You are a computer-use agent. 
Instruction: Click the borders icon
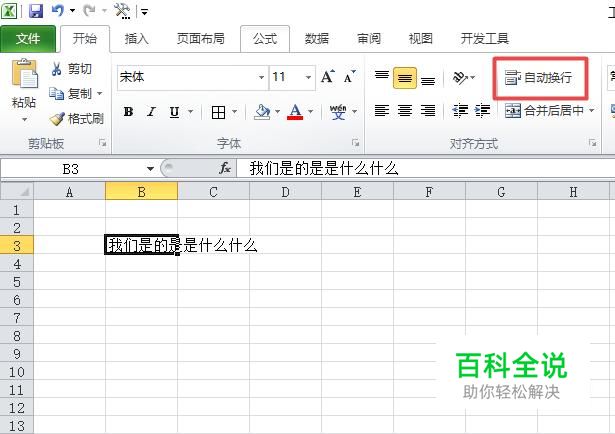218,112
